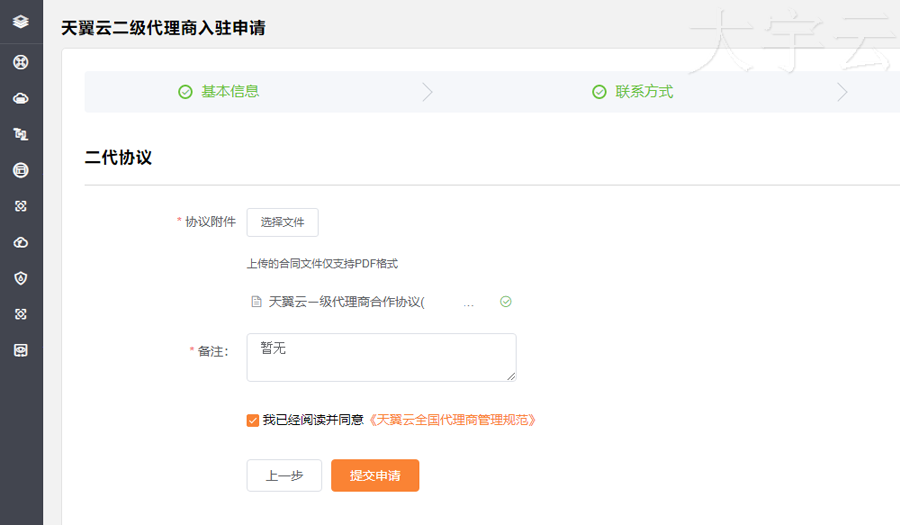Focus the 备注 text area

tap(381, 357)
